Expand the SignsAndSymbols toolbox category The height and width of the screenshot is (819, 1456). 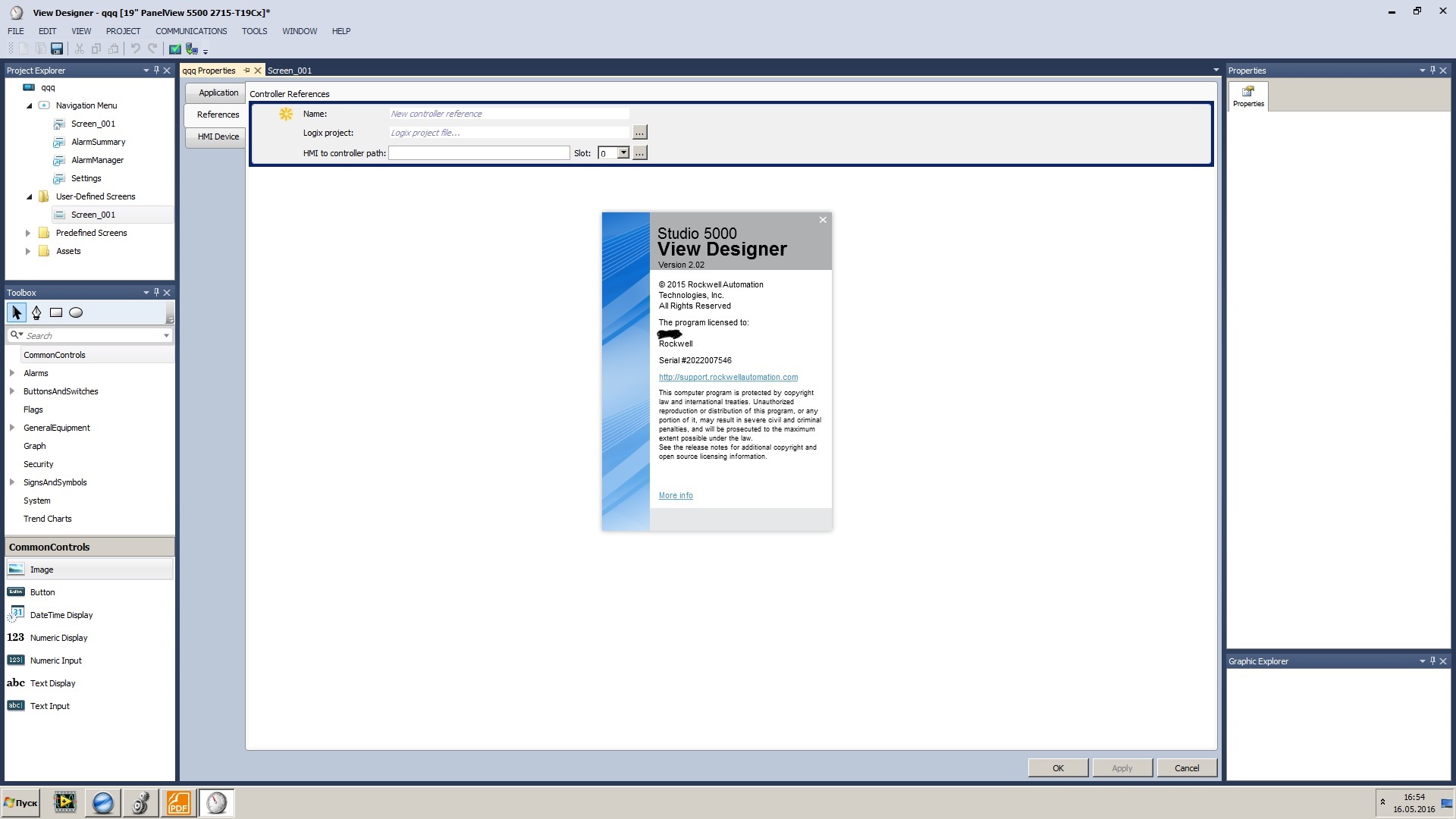point(12,482)
